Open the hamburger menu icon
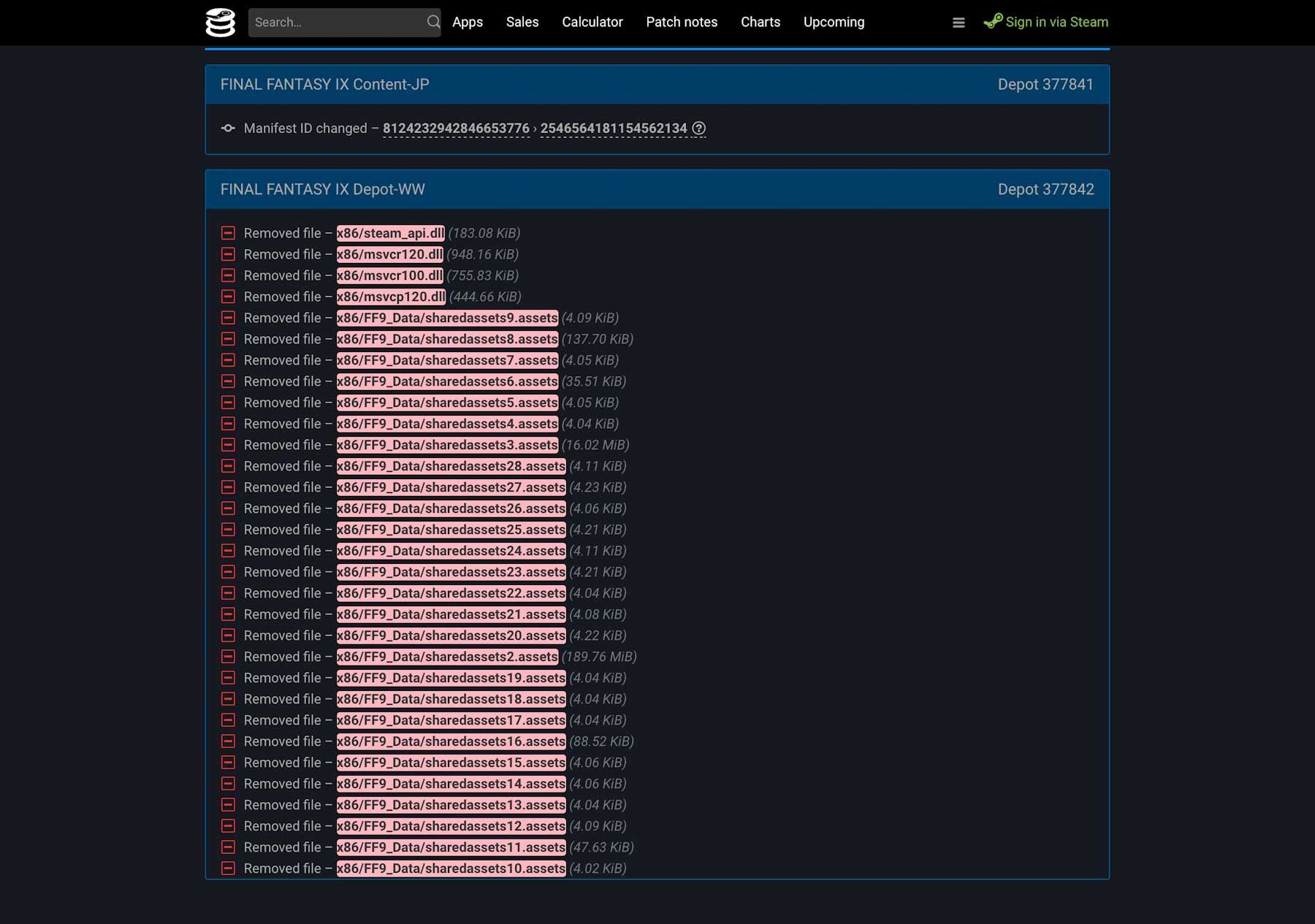 click(958, 23)
